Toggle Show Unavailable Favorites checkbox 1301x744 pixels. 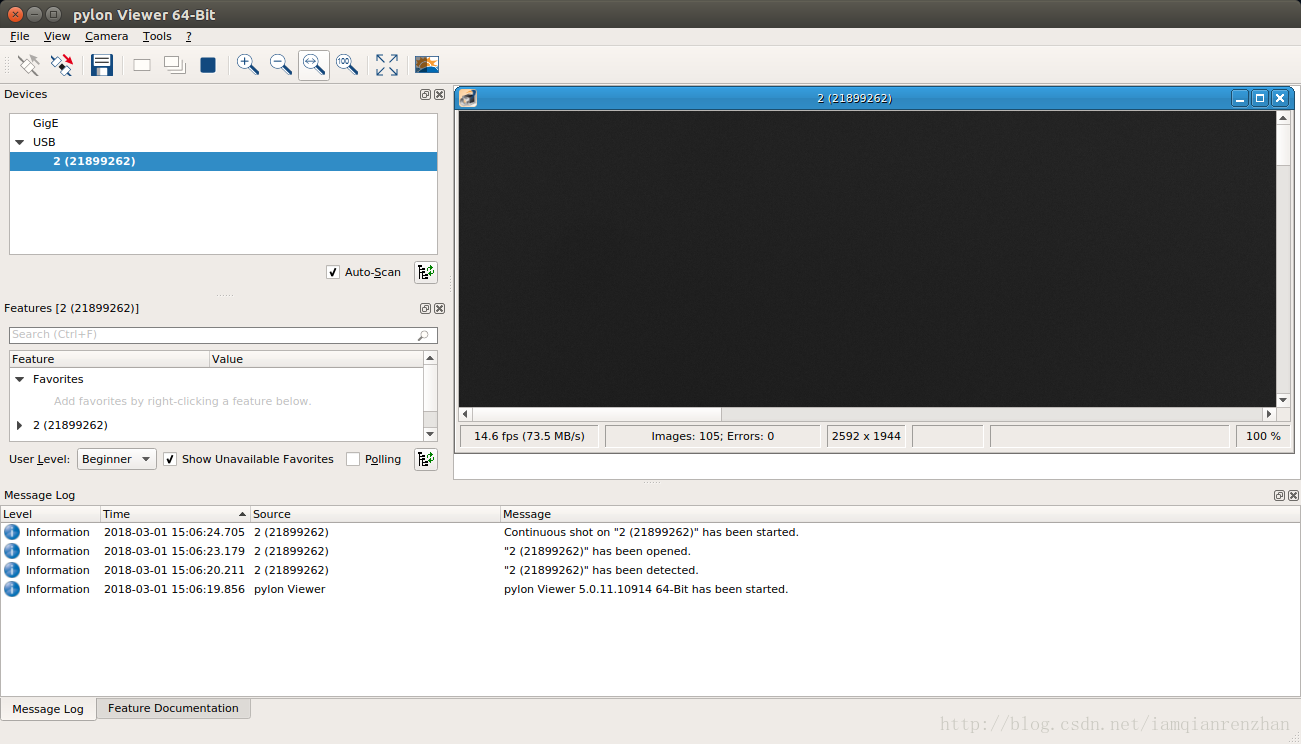[170, 459]
